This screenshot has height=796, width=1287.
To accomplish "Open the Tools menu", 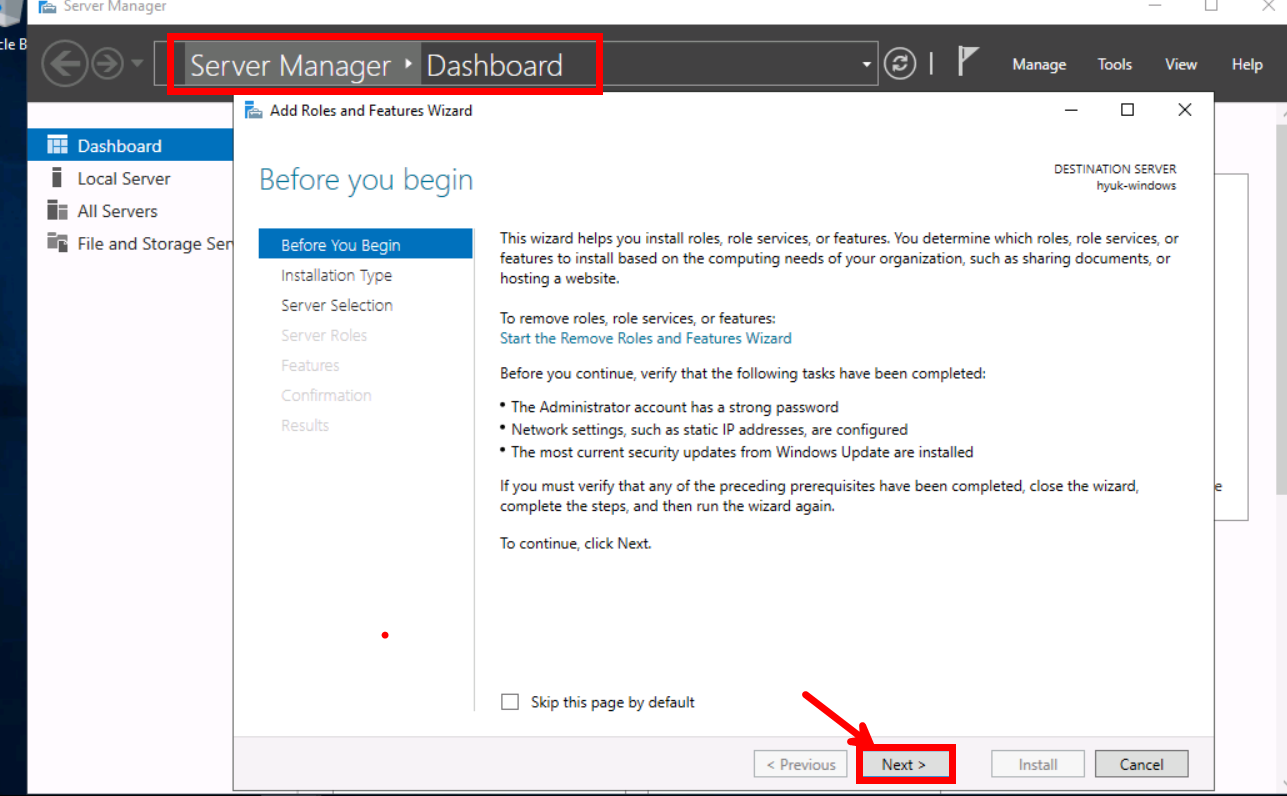I will [1115, 64].
